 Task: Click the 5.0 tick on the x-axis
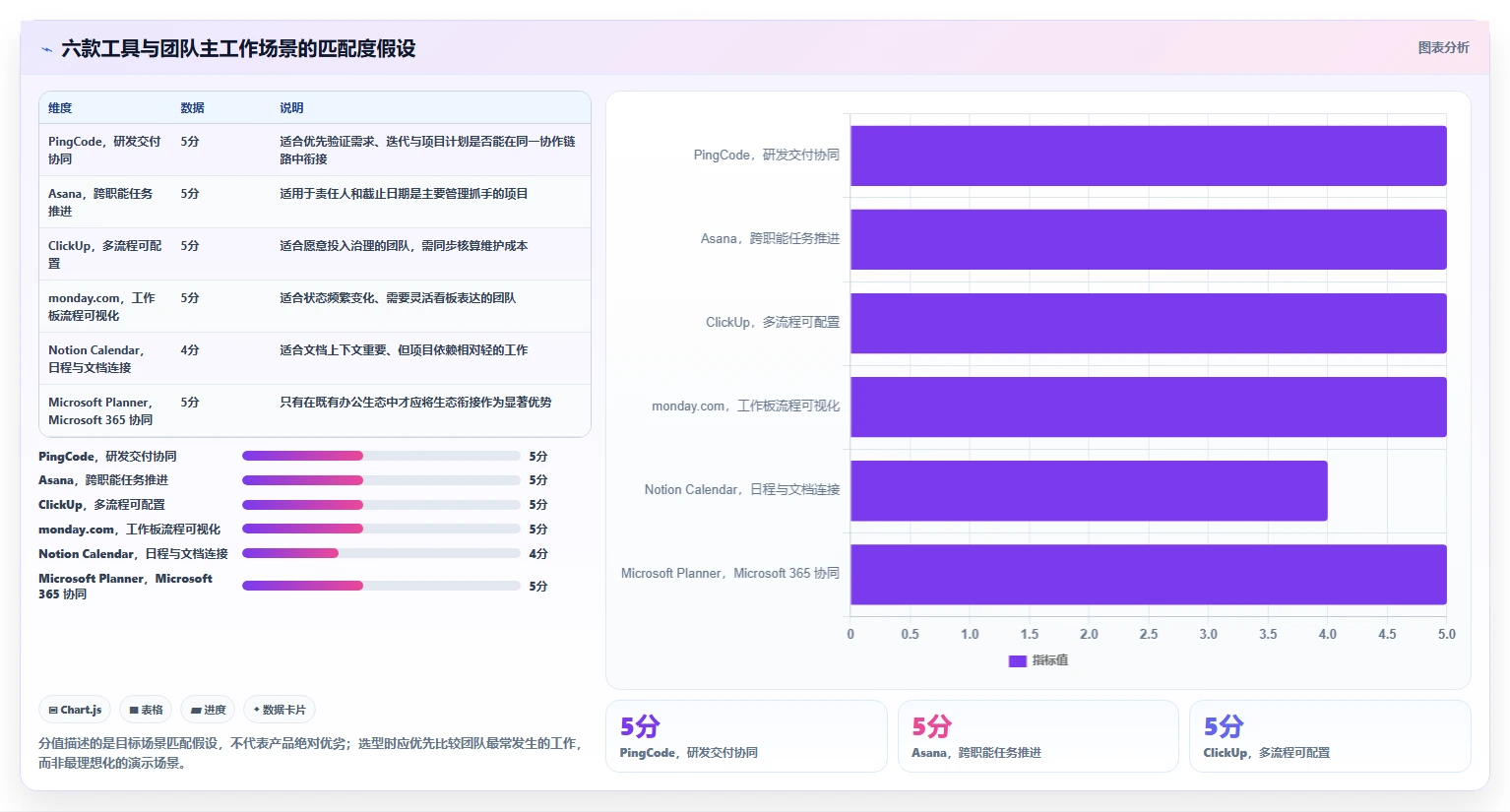click(1446, 634)
